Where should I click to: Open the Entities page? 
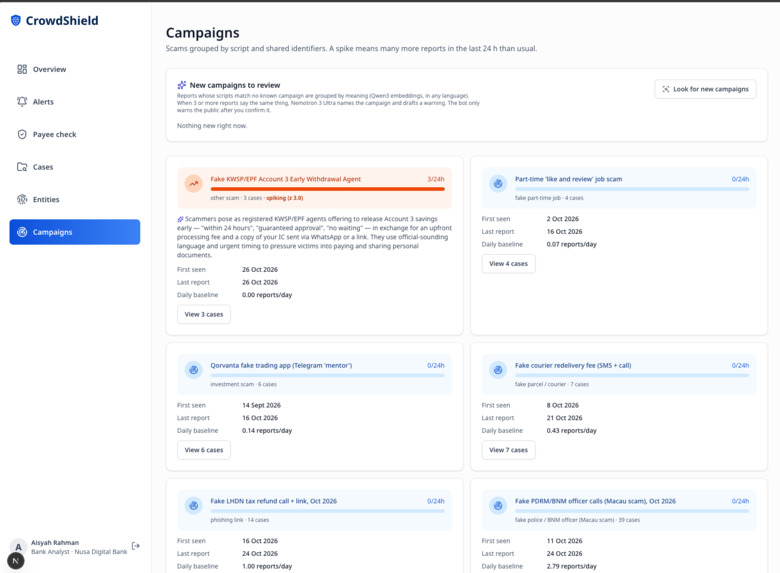pyautogui.click(x=75, y=199)
